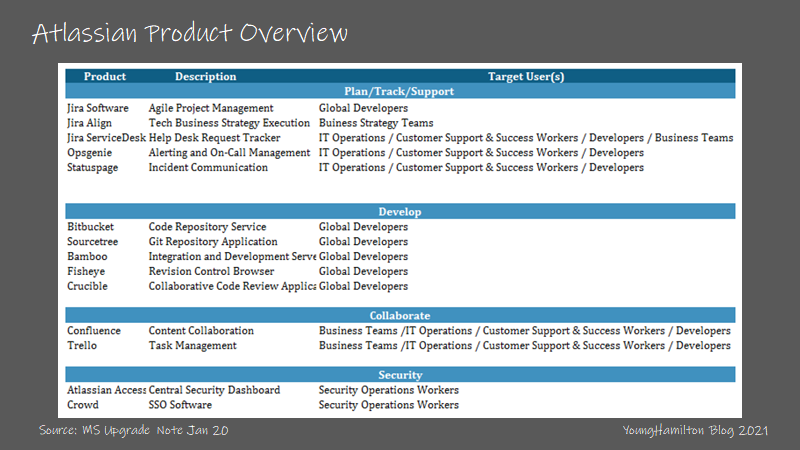
Task: Click 'Help Desk Request Tracker' description
Action: tap(214, 138)
